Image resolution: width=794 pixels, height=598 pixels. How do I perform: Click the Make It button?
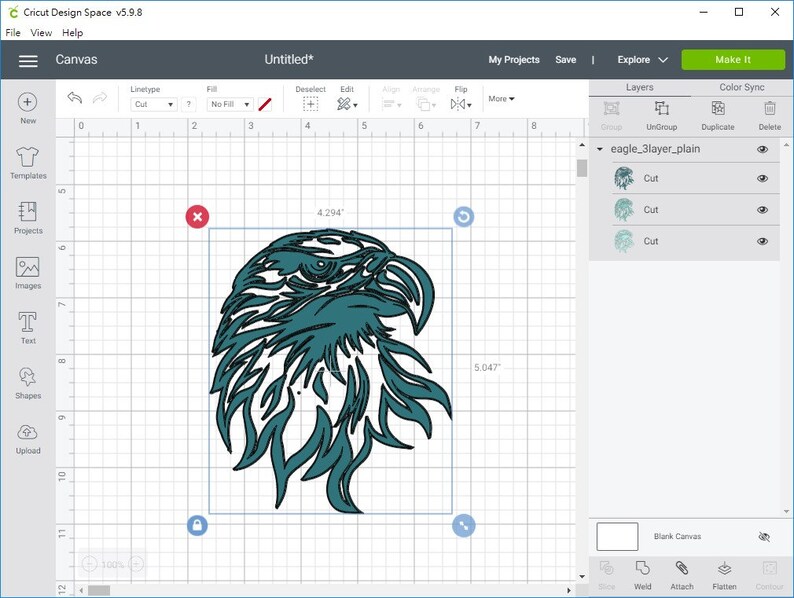pyautogui.click(x=733, y=60)
